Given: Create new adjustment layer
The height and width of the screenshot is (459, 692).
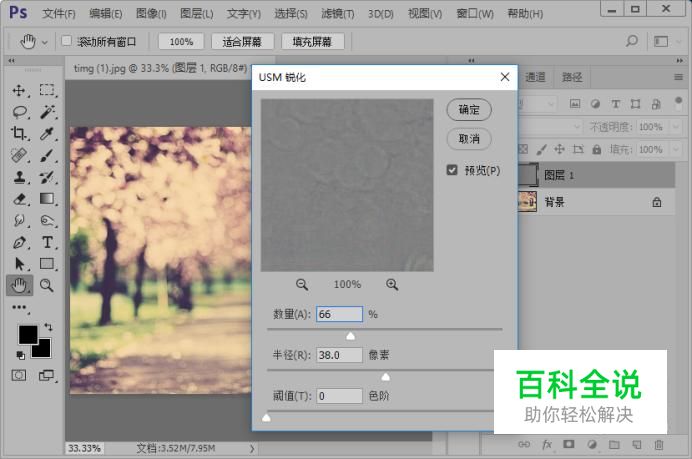Looking at the screenshot, I should tap(592, 444).
